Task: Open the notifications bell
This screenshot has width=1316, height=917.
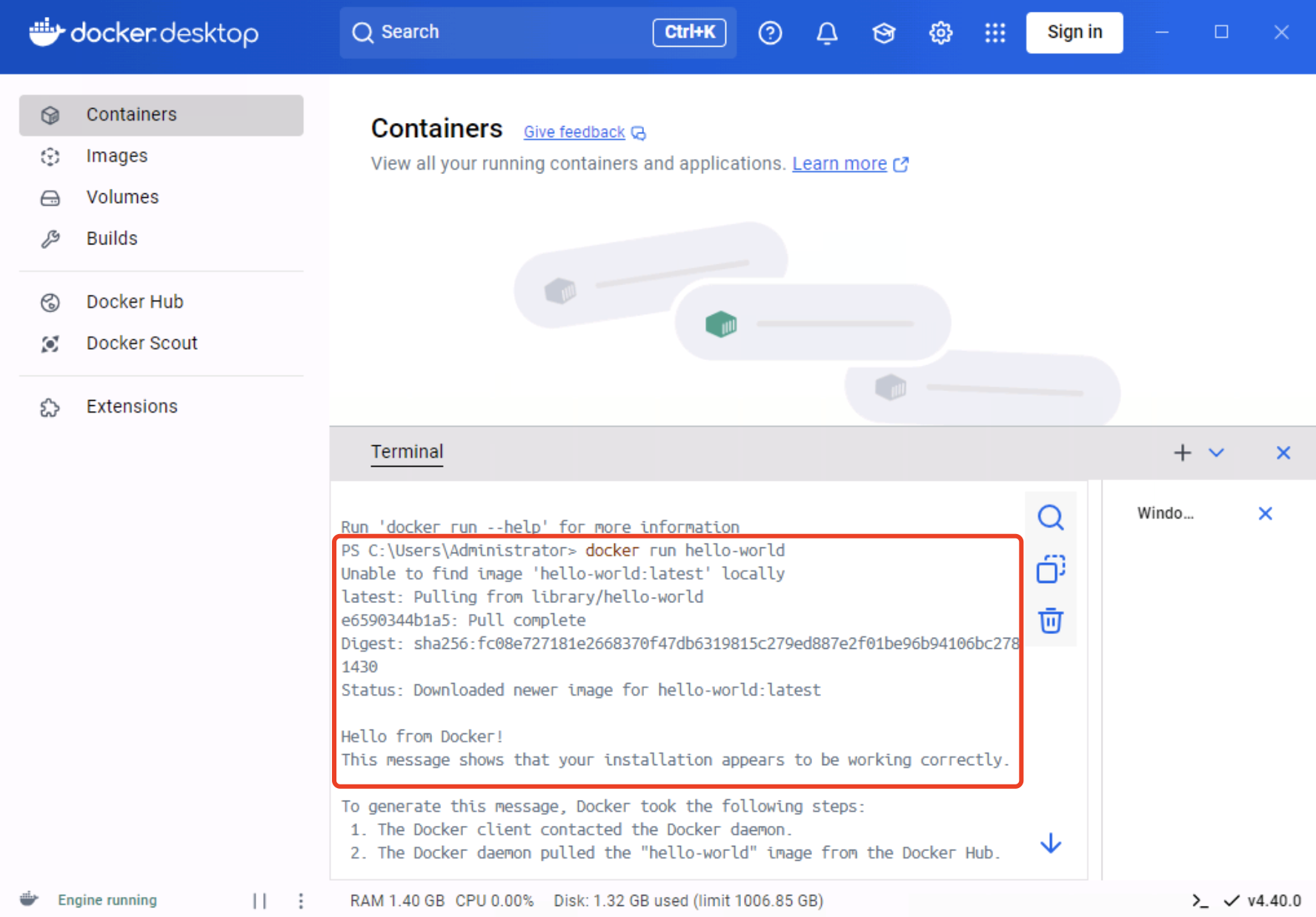Action: (x=827, y=33)
